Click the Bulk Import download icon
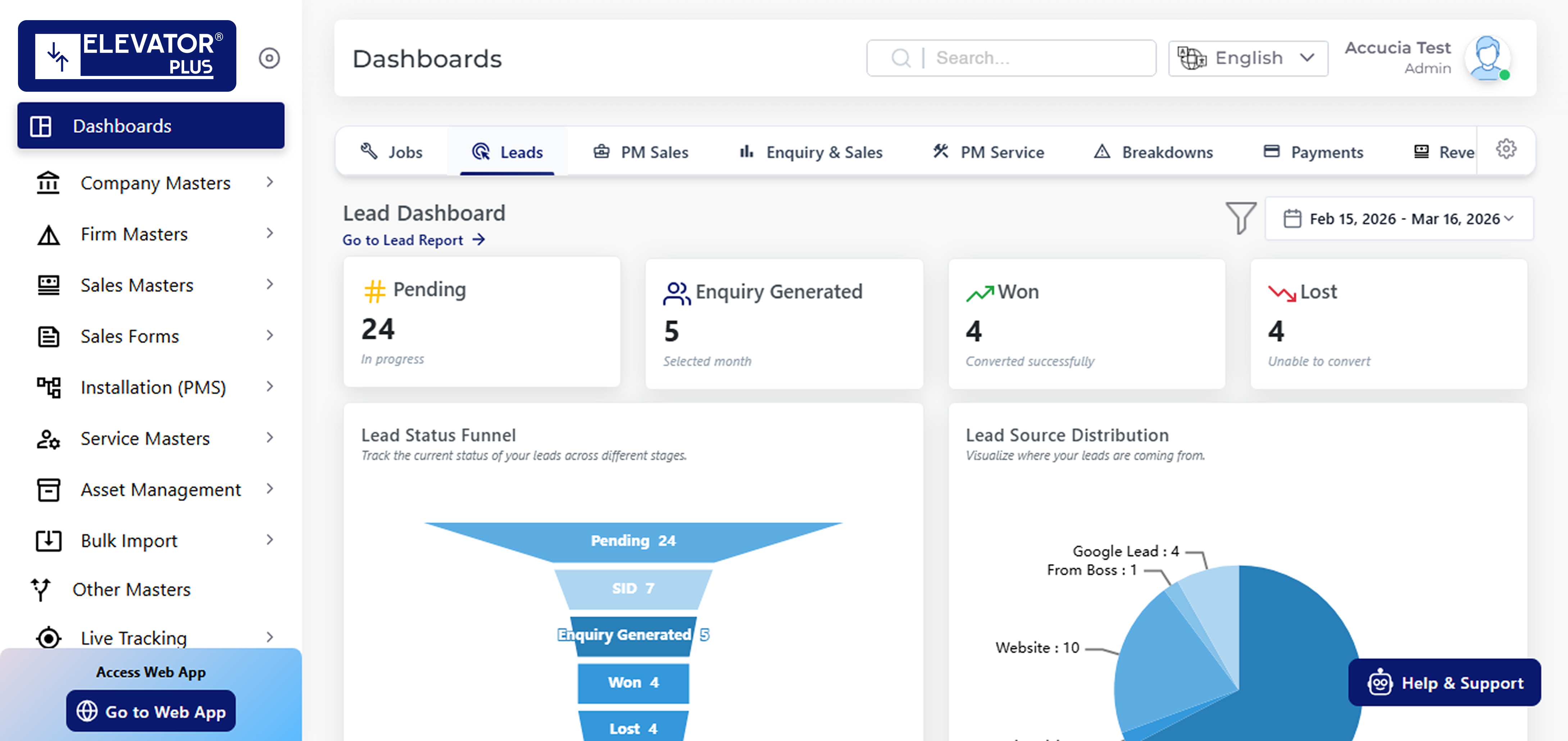 tap(49, 541)
